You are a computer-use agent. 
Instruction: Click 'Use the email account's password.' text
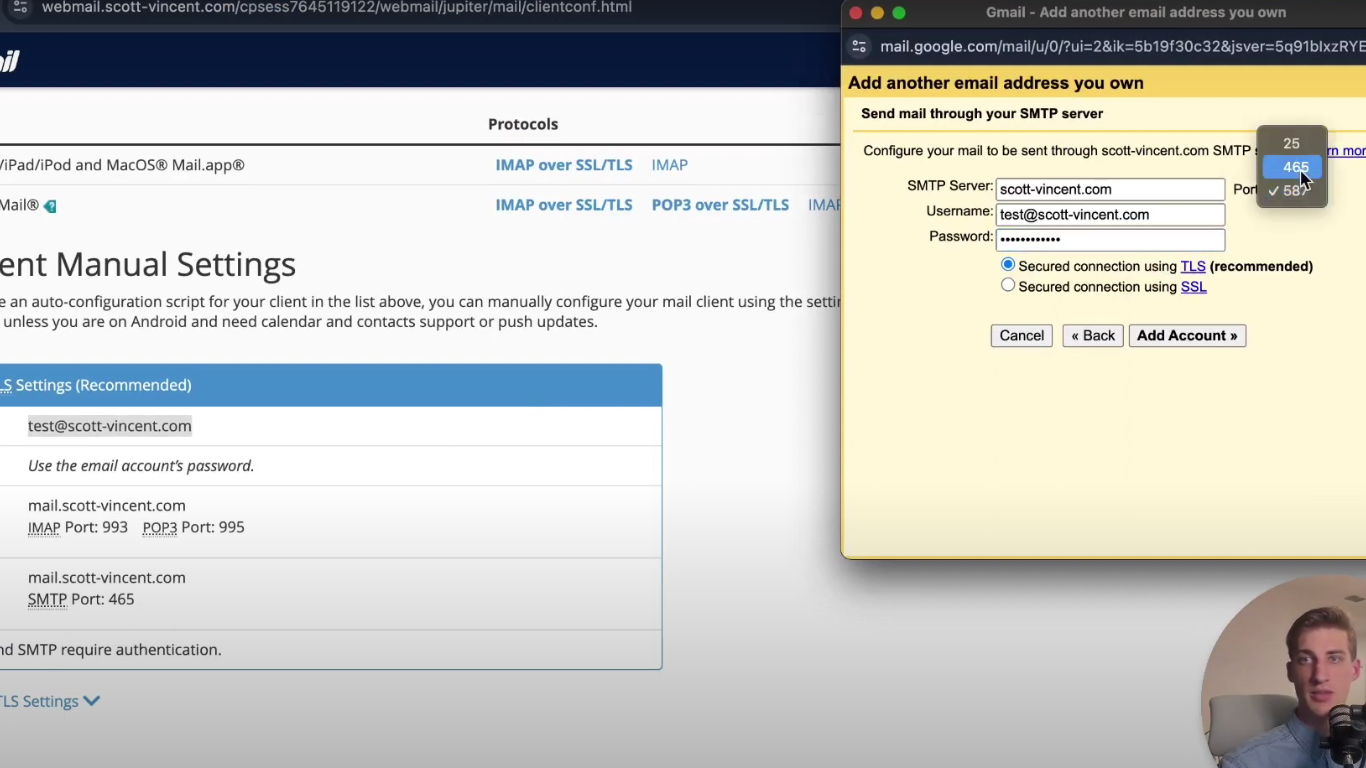[141, 466]
